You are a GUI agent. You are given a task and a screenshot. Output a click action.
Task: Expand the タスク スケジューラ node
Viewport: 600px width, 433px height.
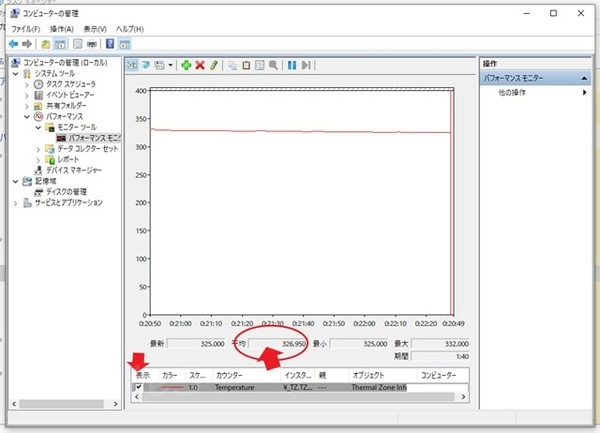coord(27,85)
